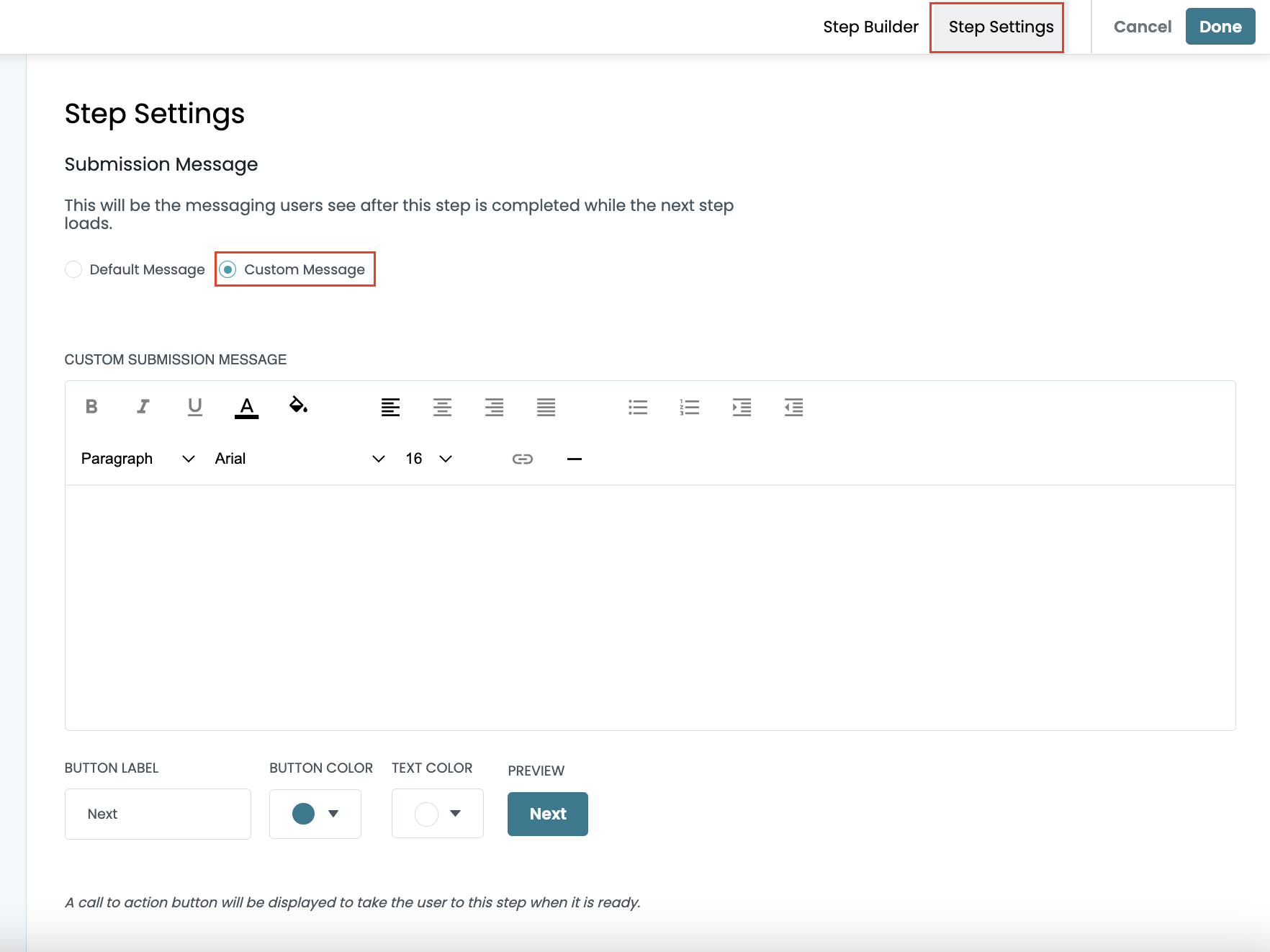Open the Paragraph style dropdown

[x=137, y=458]
